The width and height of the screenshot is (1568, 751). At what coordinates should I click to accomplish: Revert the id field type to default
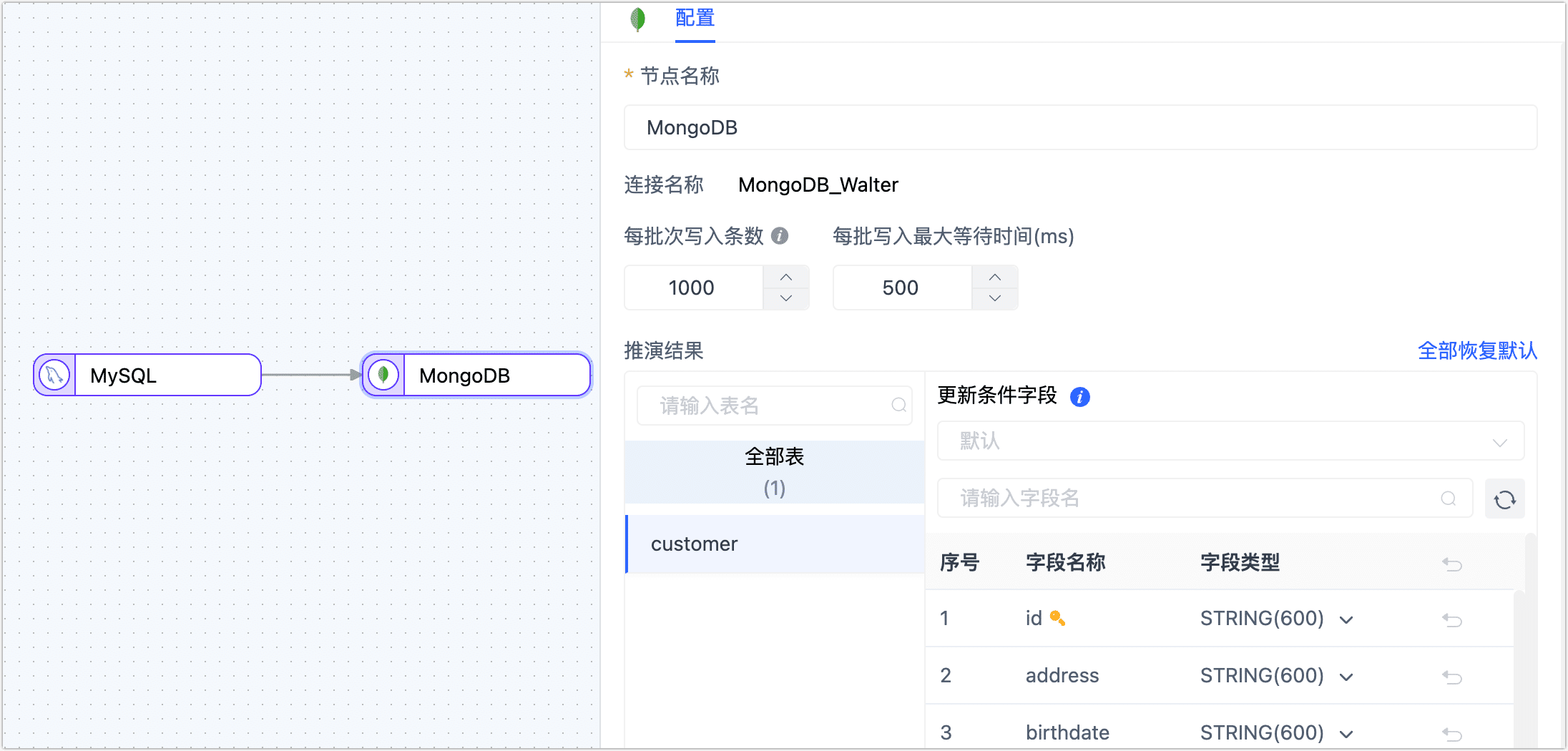click(1452, 619)
